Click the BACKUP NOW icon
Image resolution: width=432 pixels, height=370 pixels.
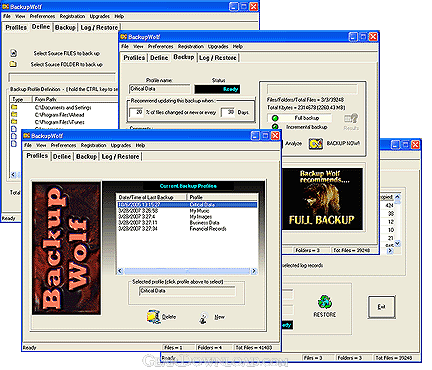click(315, 143)
